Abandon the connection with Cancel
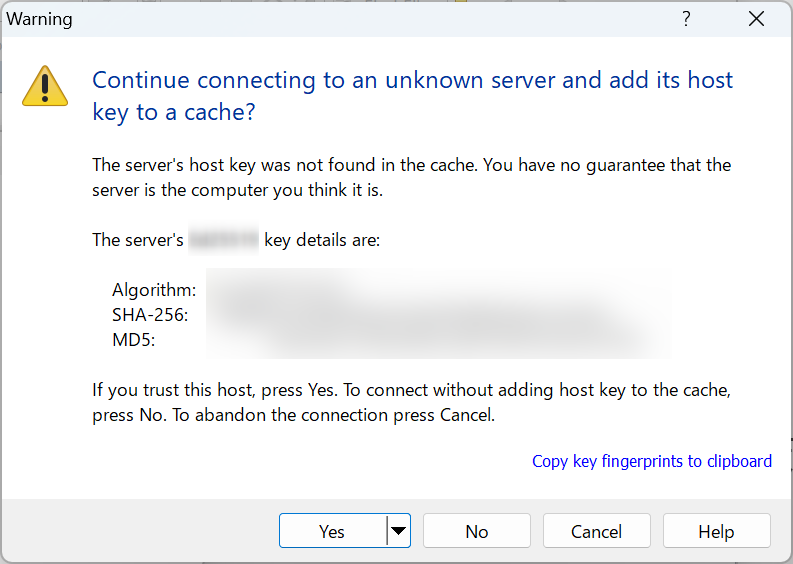This screenshot has height=564, width=793. pos(596,531)
